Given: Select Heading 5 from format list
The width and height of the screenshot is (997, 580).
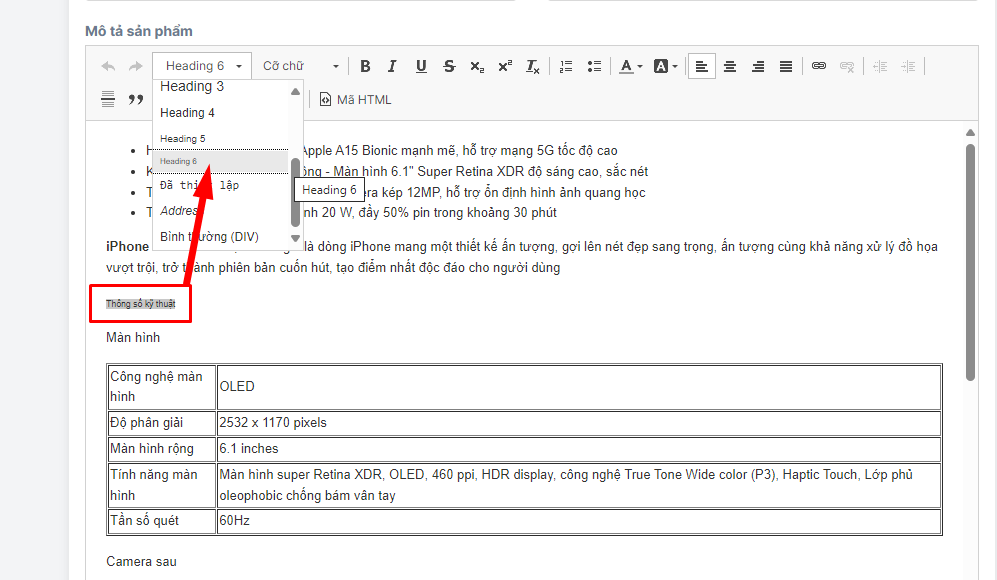Looking at the screenshot, I should 220,139.
